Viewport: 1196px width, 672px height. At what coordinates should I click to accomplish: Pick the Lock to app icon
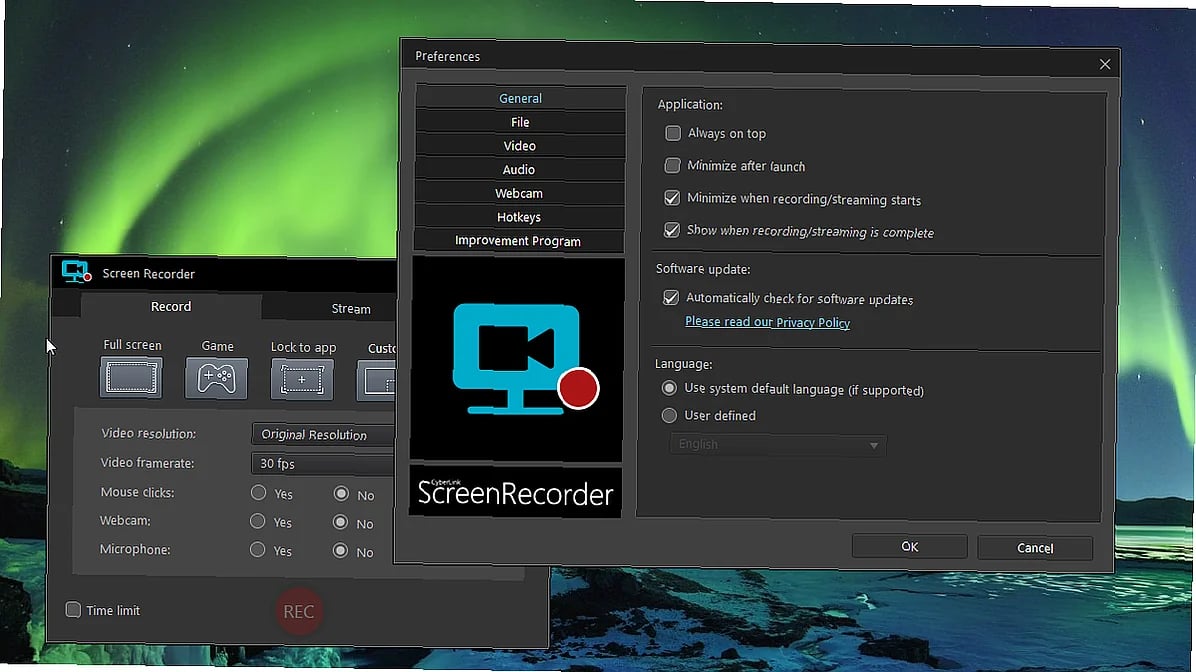(302, 380)
